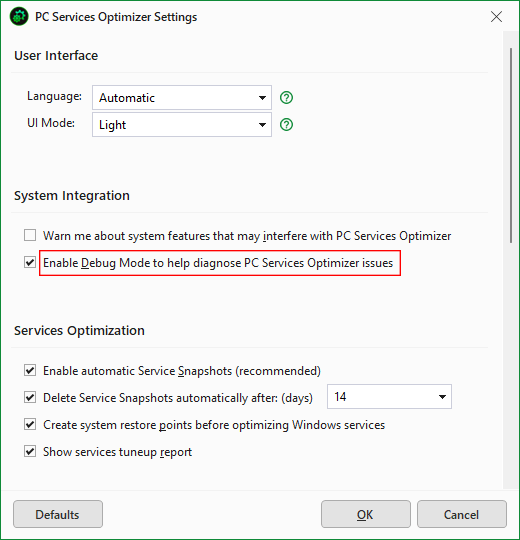Click the UI Mode: label

click(51, 123)
